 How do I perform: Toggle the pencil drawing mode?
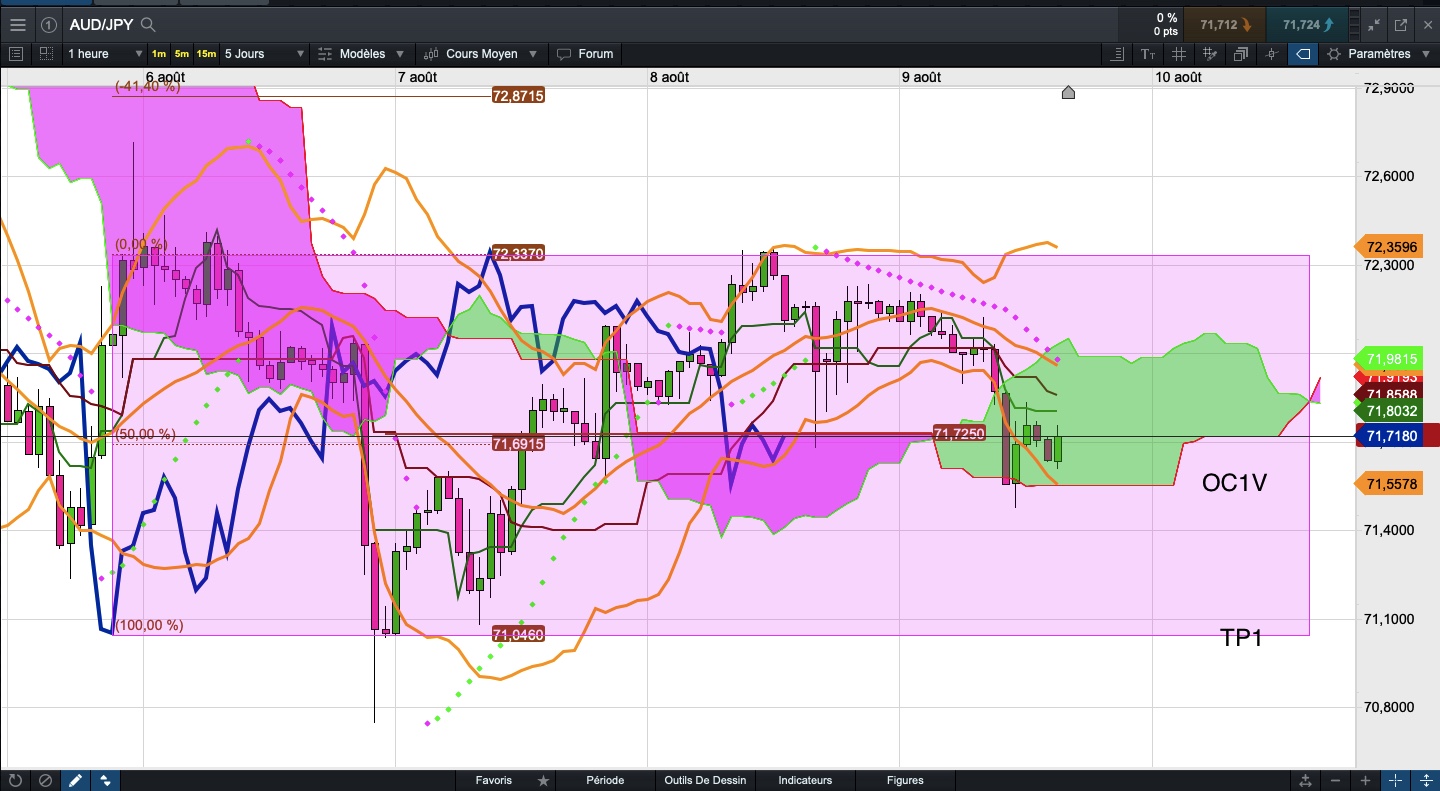coord(75,780)
